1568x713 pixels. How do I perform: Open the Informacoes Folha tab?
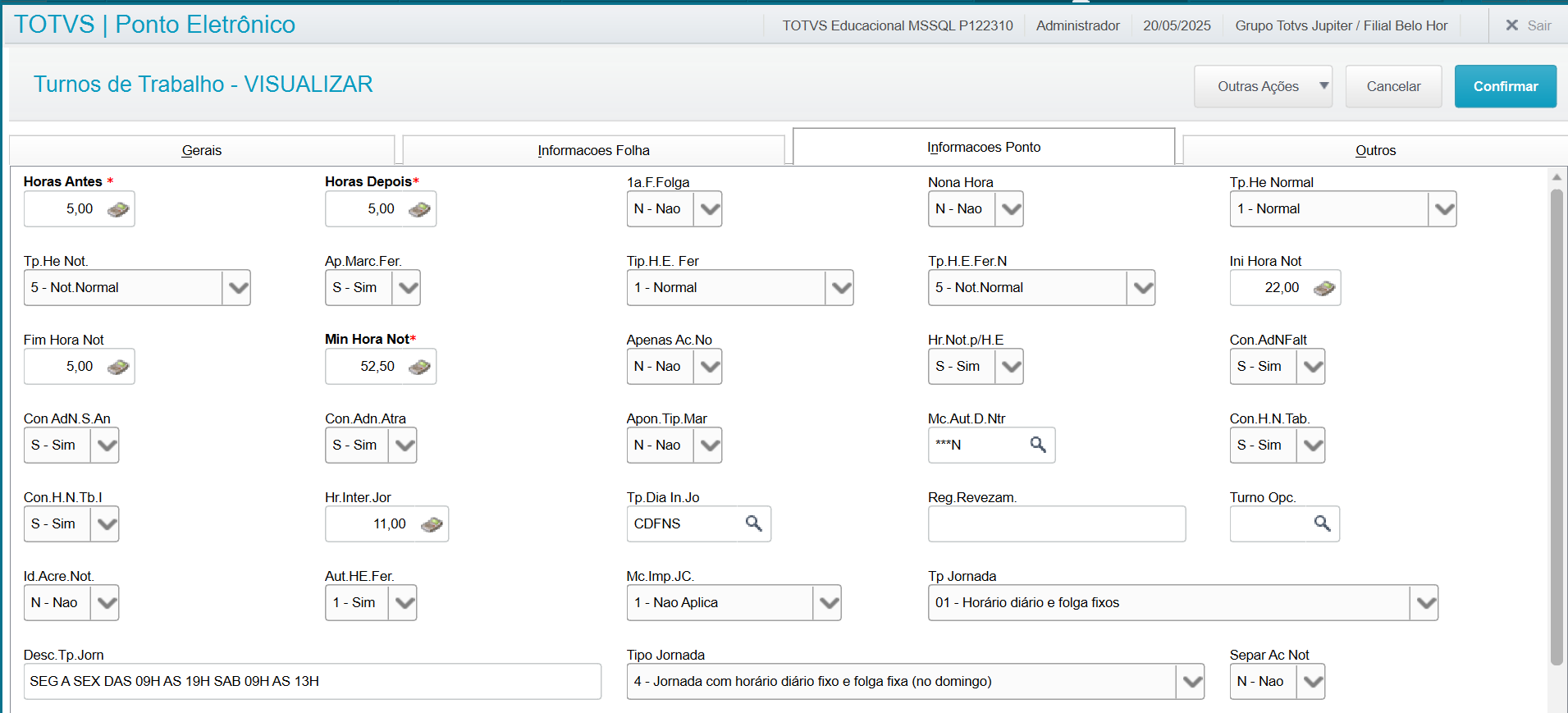point(593,150)
